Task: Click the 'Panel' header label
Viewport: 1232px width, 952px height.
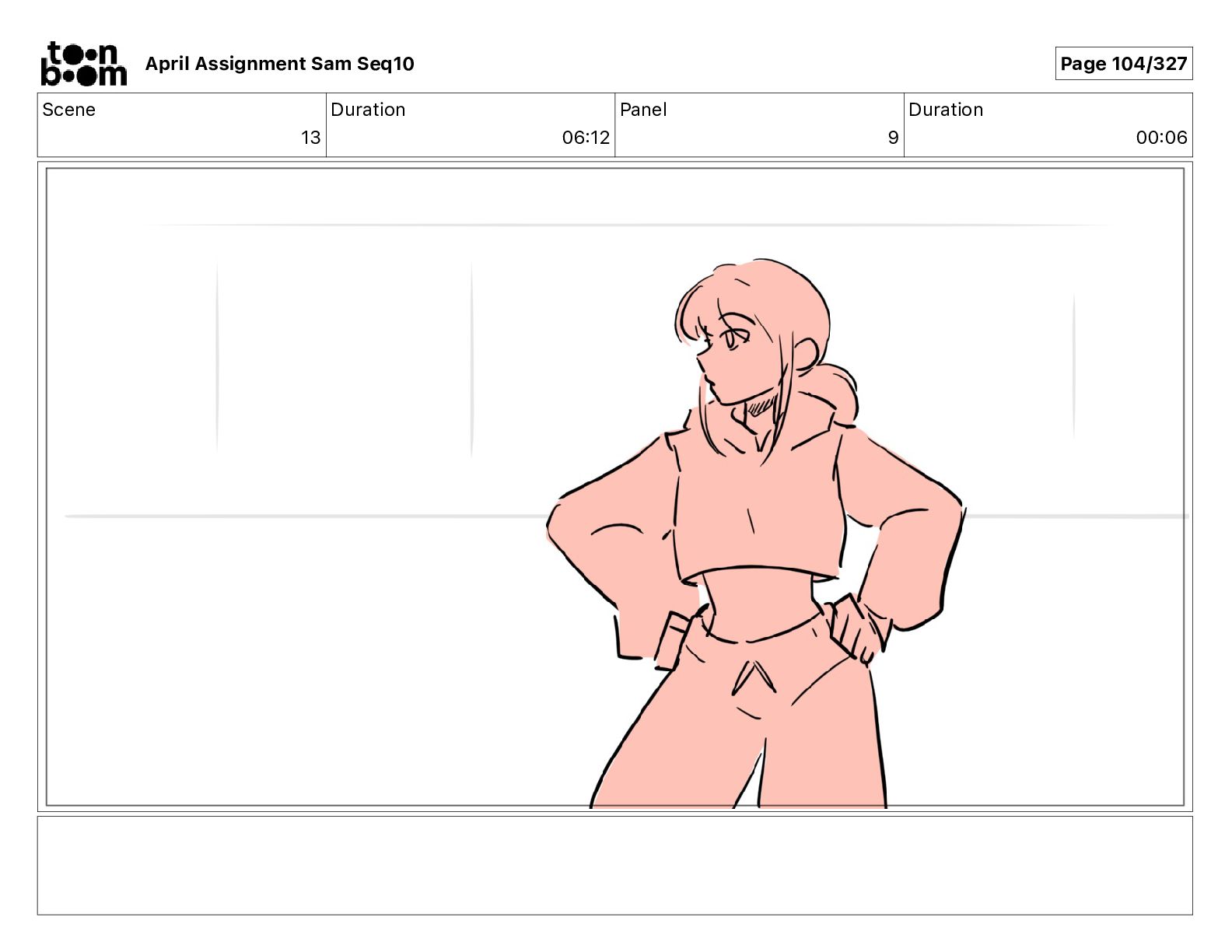Action: 643,110
